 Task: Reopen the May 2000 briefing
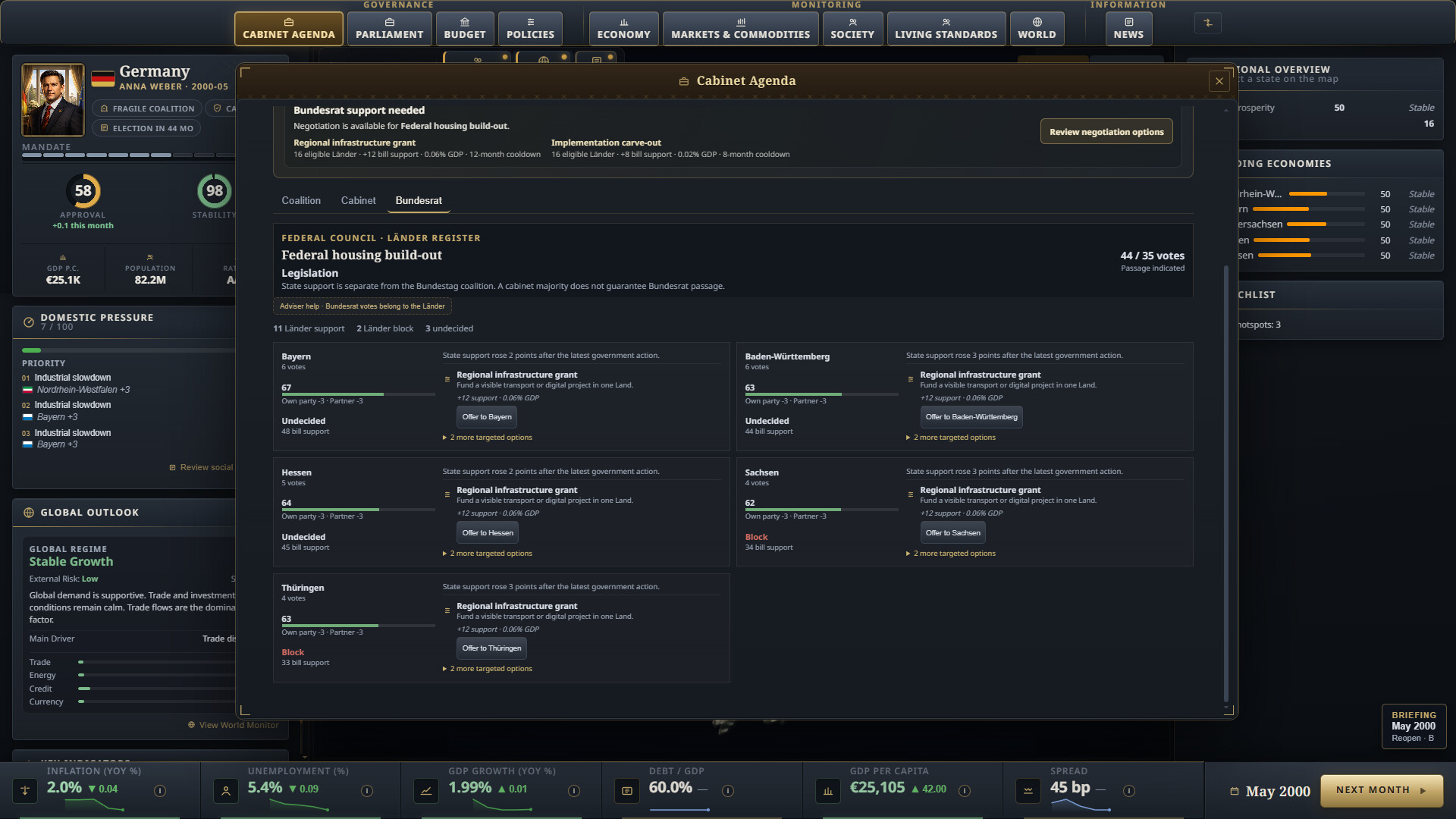pos(1414,726)
